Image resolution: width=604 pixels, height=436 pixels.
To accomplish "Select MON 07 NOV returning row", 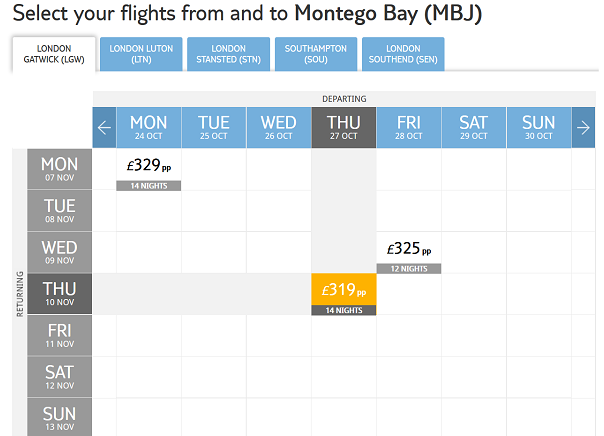I will click(59, 169).
